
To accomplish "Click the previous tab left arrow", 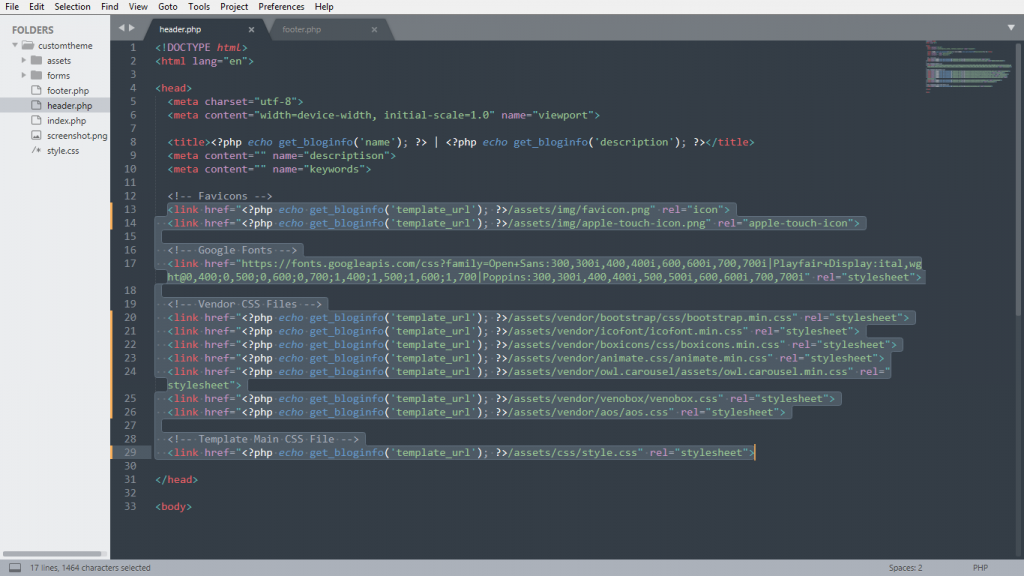I will coord(121,29).
